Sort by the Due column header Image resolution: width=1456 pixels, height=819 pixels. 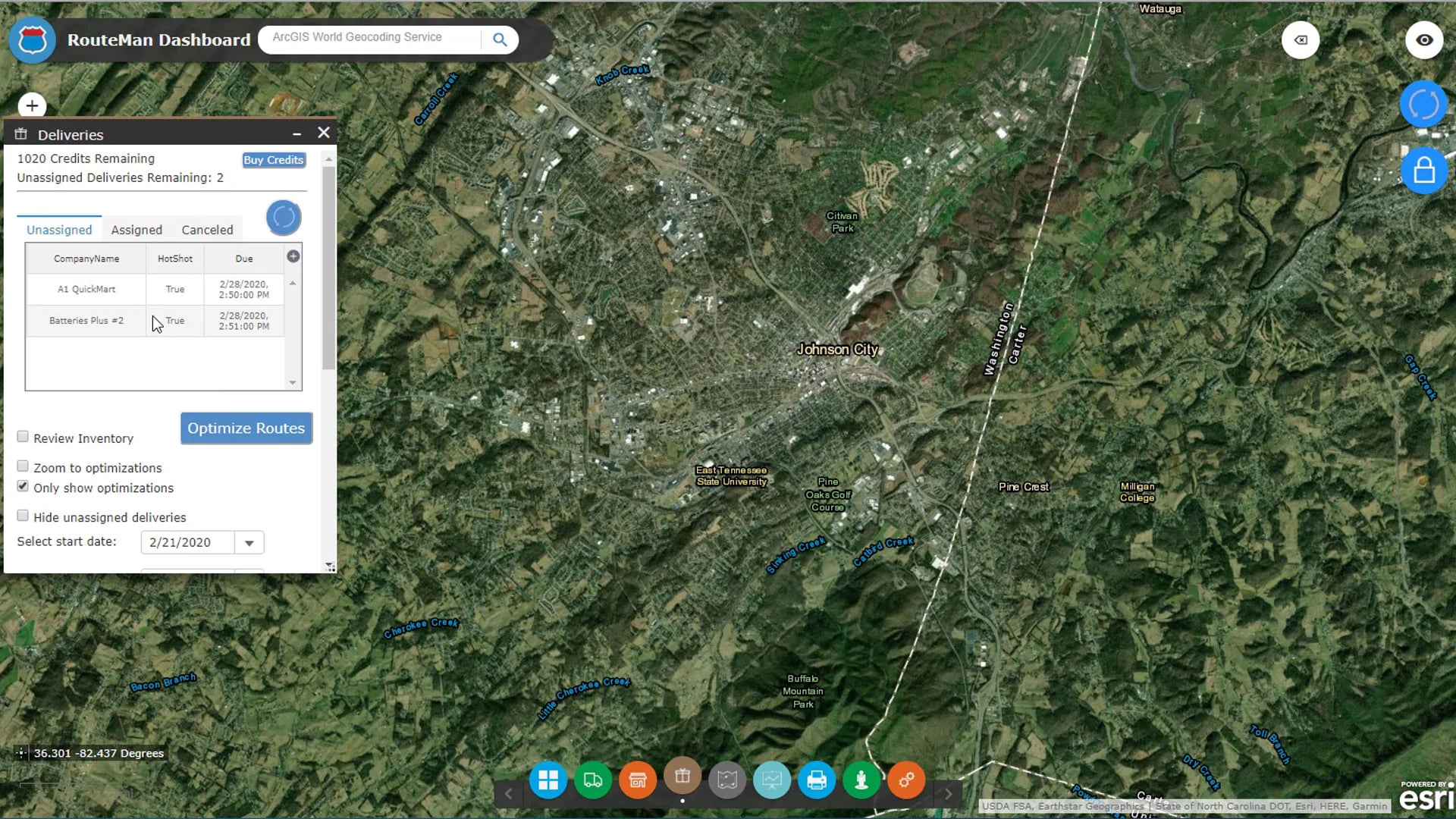[244, 259]
